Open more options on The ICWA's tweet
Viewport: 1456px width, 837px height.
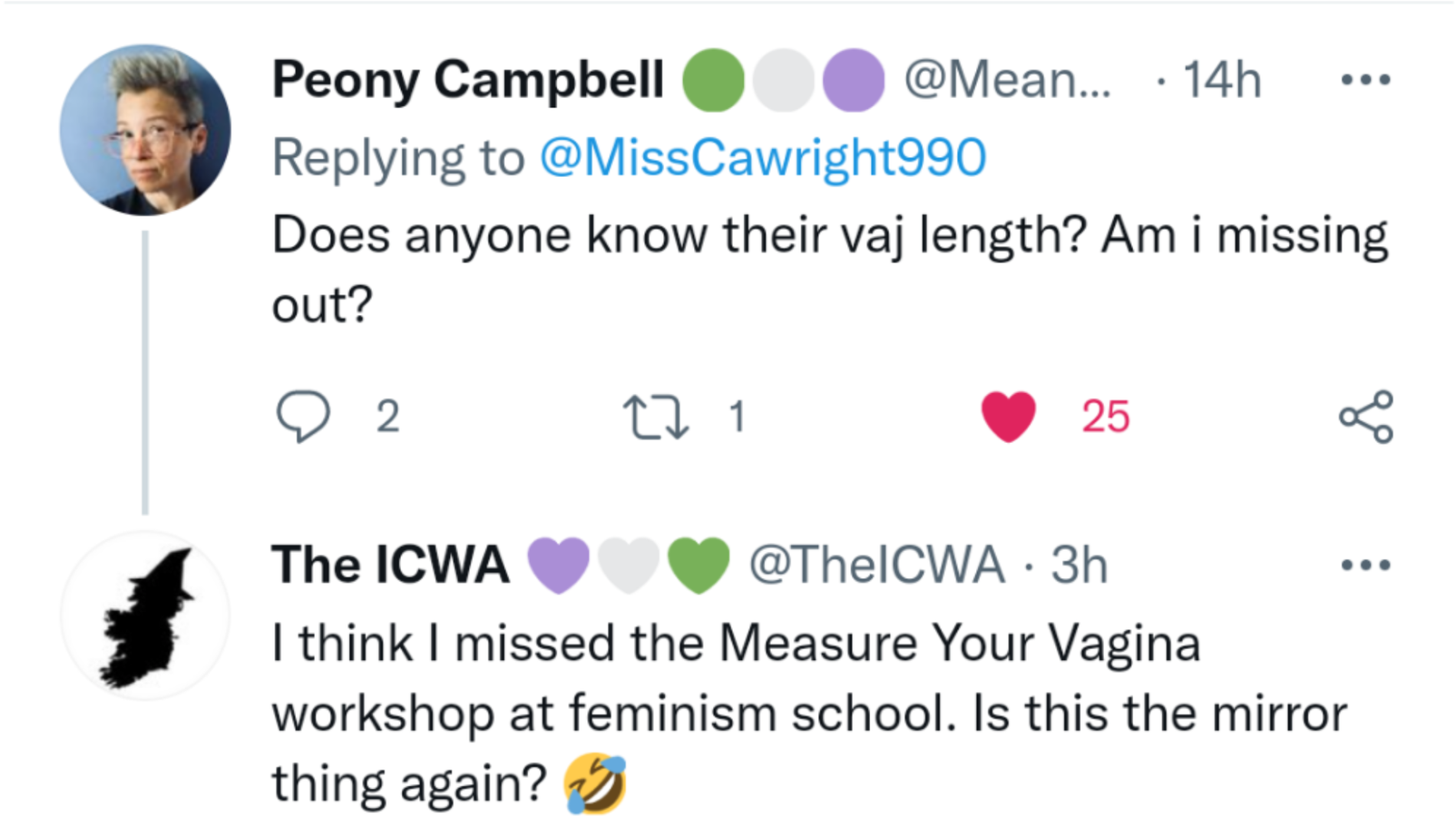[x=1366, y=566]
